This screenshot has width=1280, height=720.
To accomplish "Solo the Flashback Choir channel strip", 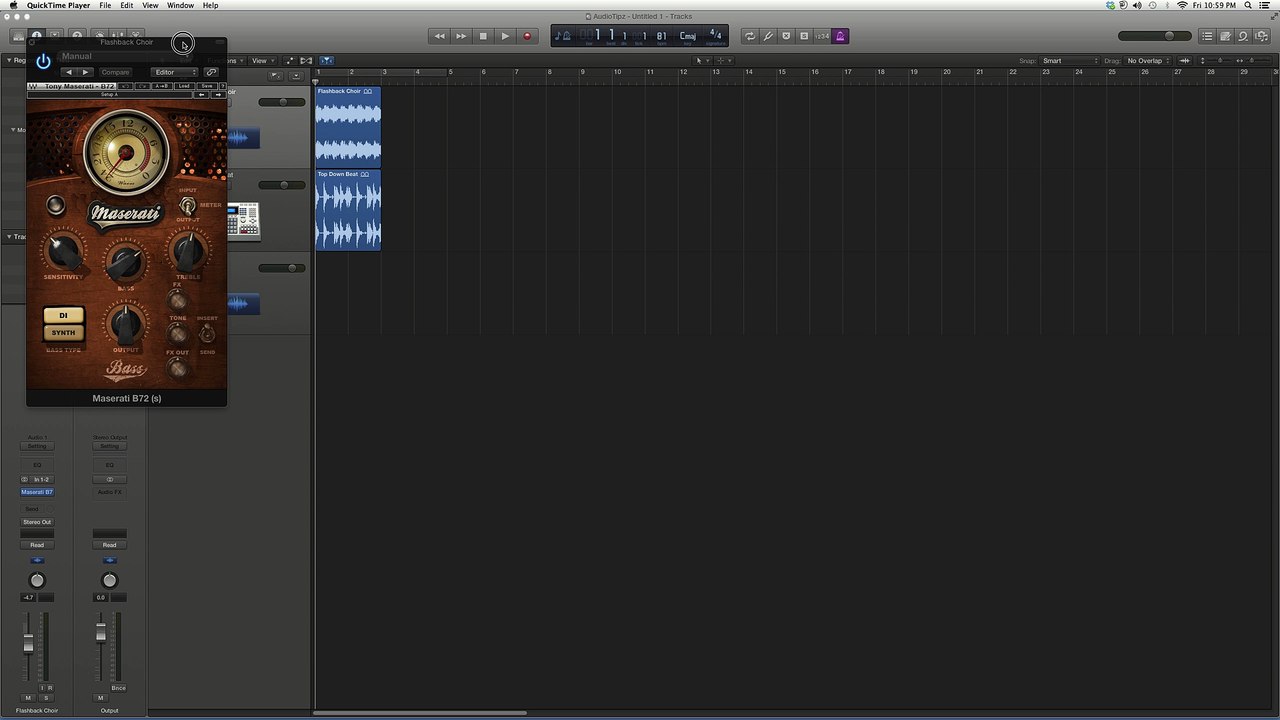I will 46,698.
